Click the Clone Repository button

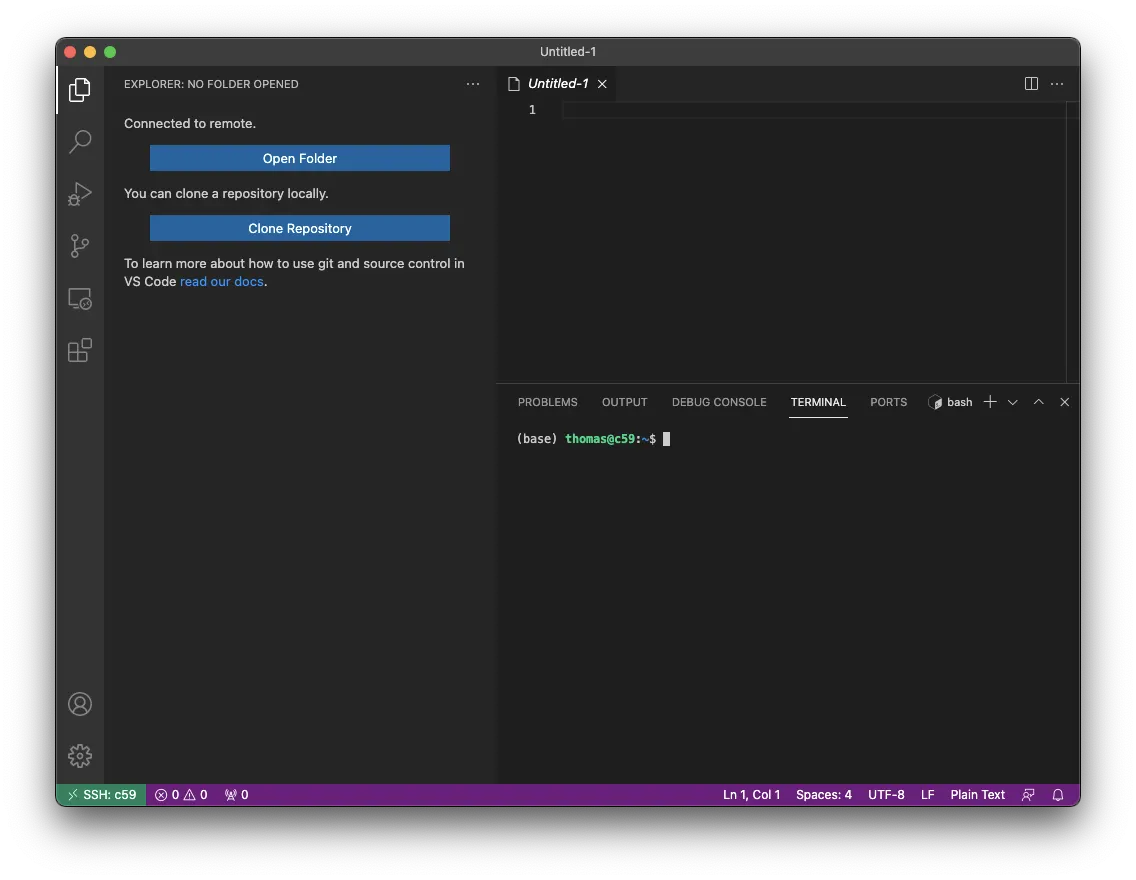pyautogui.click(x=300, y=228)
